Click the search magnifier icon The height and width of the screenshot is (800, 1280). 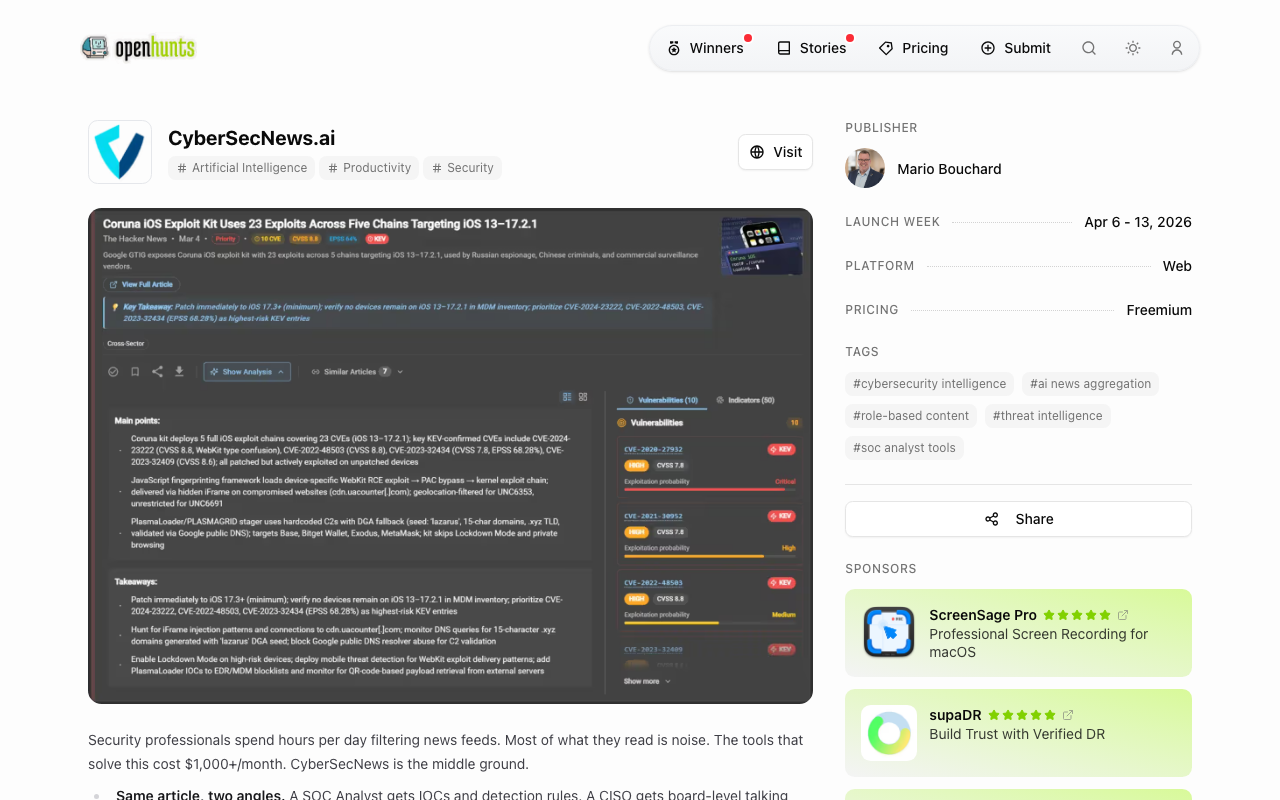click(x=1089, y=48)
